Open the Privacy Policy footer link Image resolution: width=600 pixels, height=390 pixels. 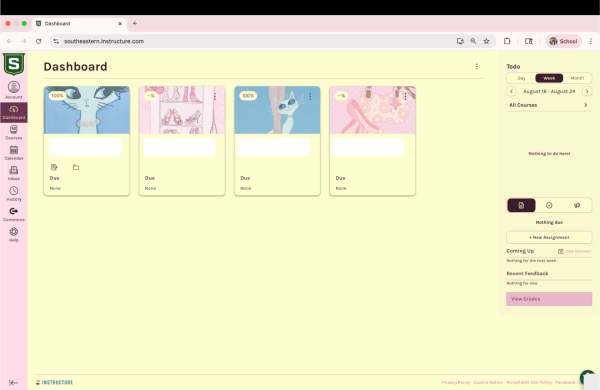(456, 382)
